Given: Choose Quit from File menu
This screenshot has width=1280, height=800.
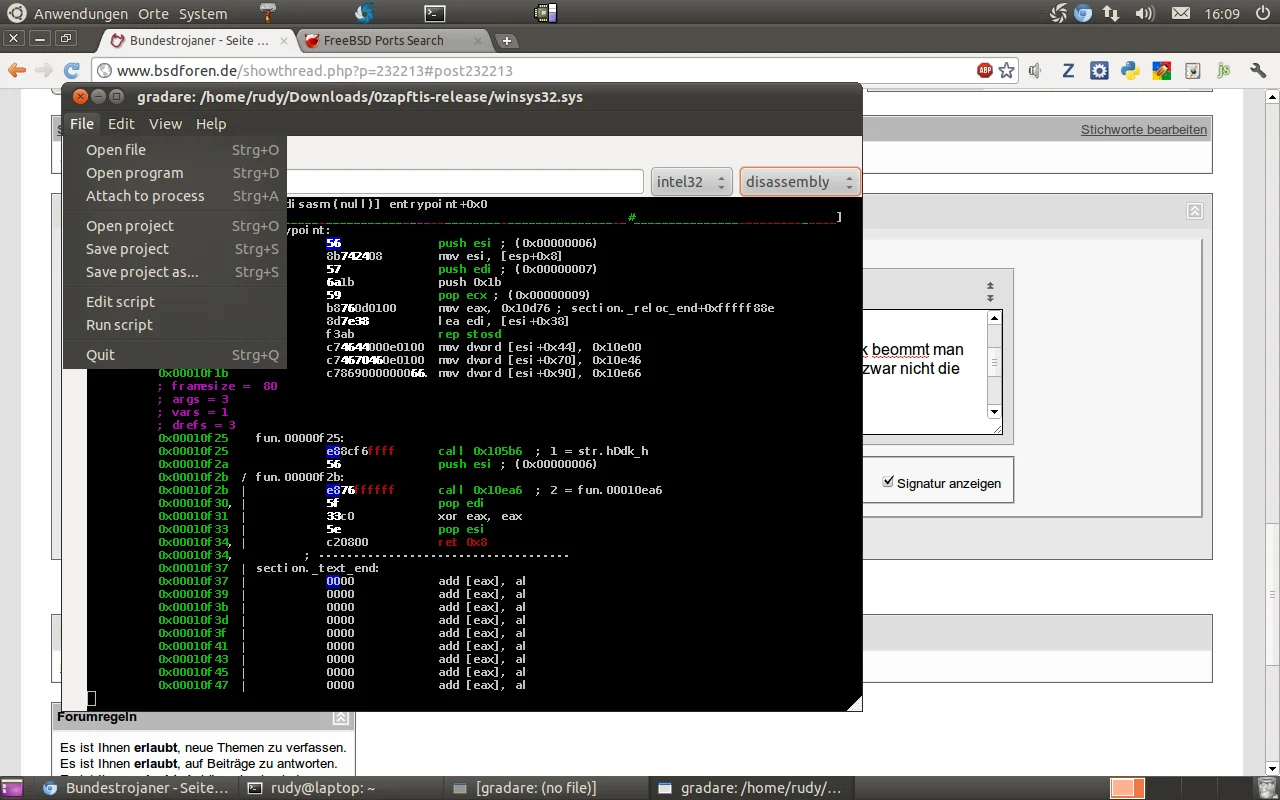Looking at the screenshot, I should (x=175, y=355).
